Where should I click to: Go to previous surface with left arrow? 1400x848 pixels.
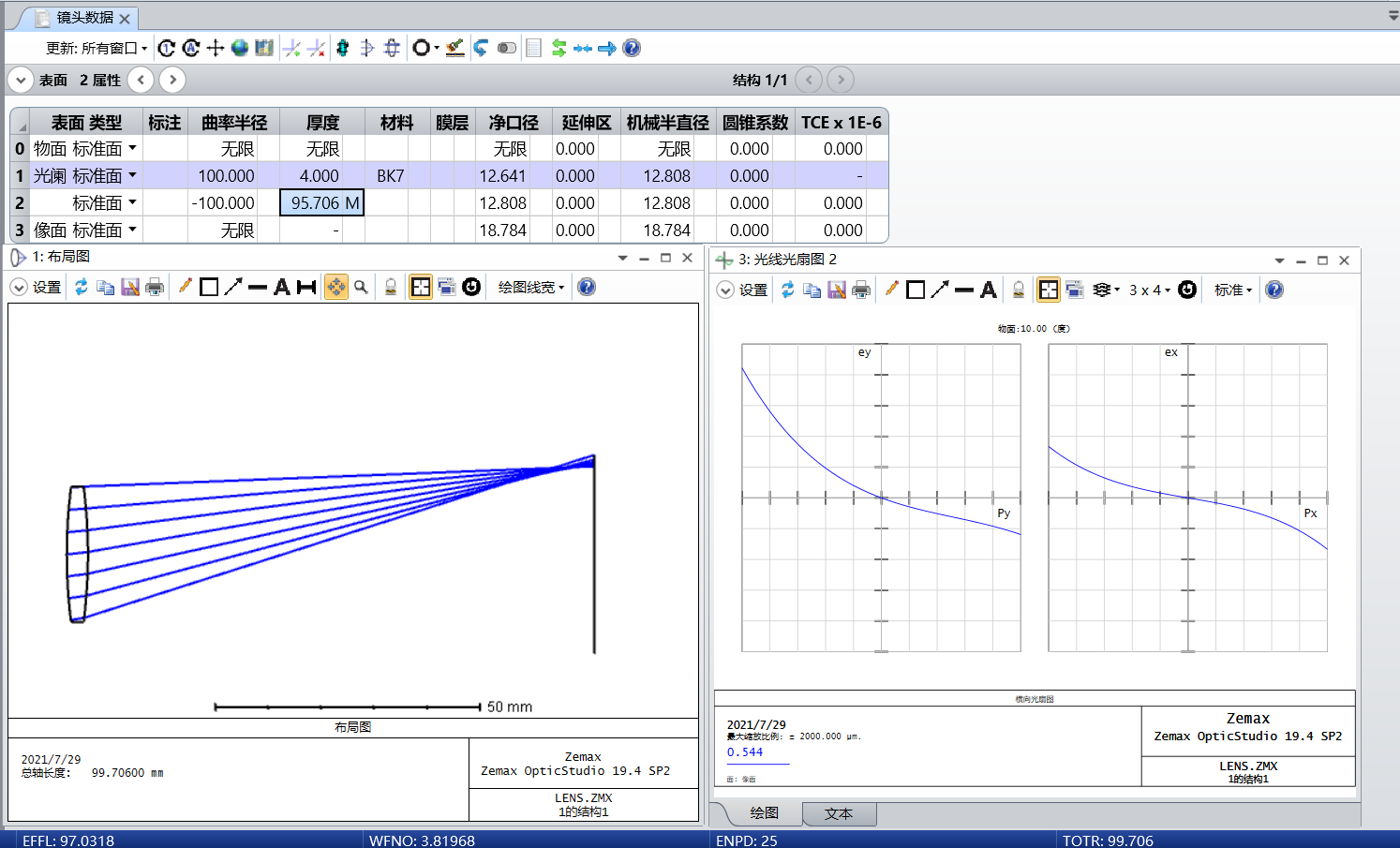pyautogui.click(x=141, y=80)
